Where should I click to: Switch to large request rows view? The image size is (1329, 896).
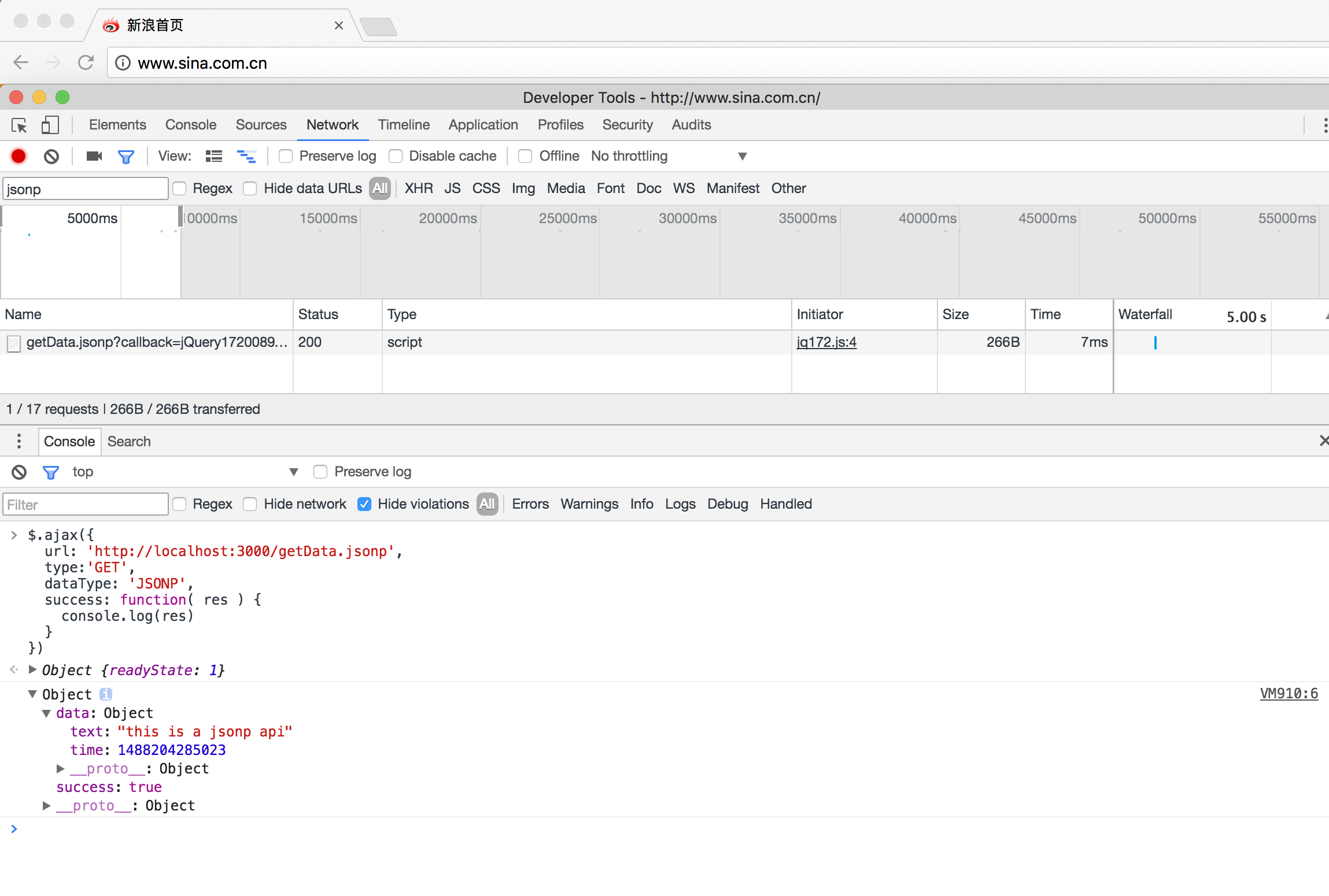214,156
